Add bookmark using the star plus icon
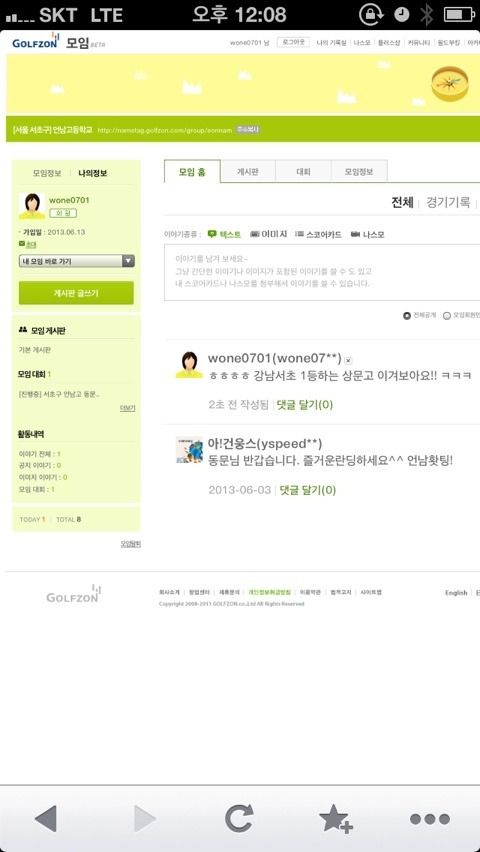Image resolution: width=480 pixels, height=852 pixels. [335, 818]
